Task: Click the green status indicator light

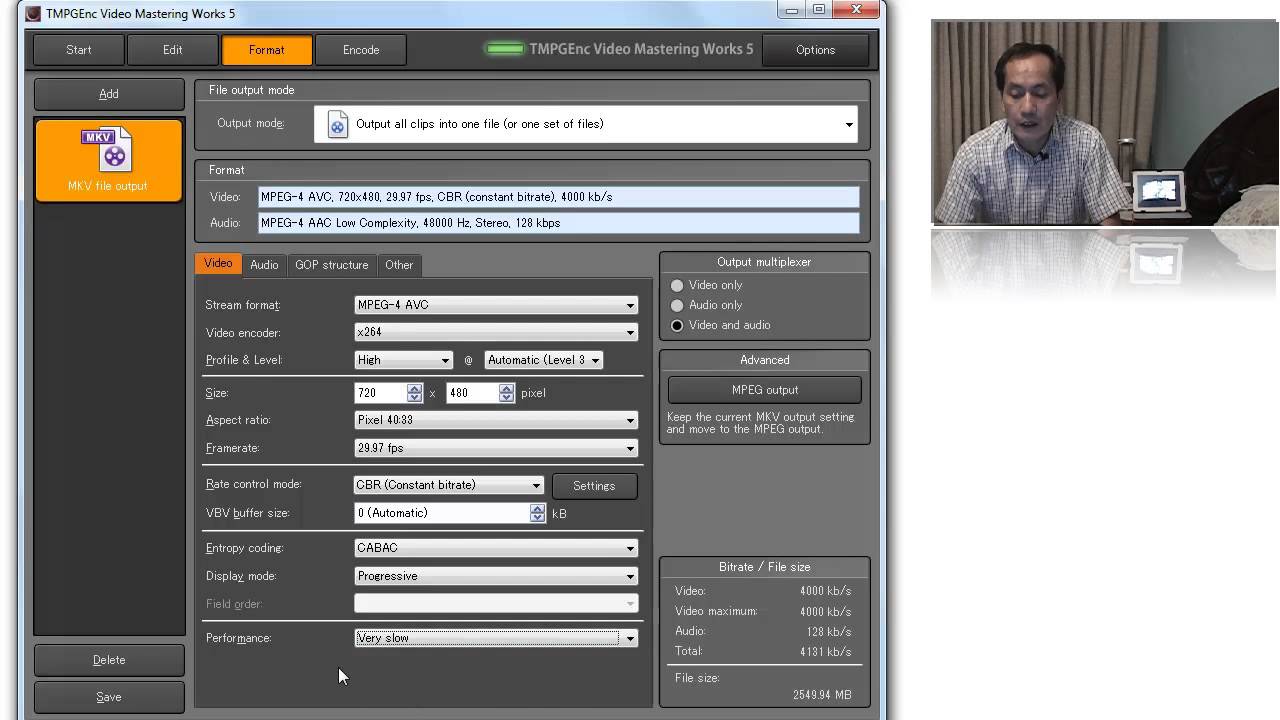Action: point(505,49)
